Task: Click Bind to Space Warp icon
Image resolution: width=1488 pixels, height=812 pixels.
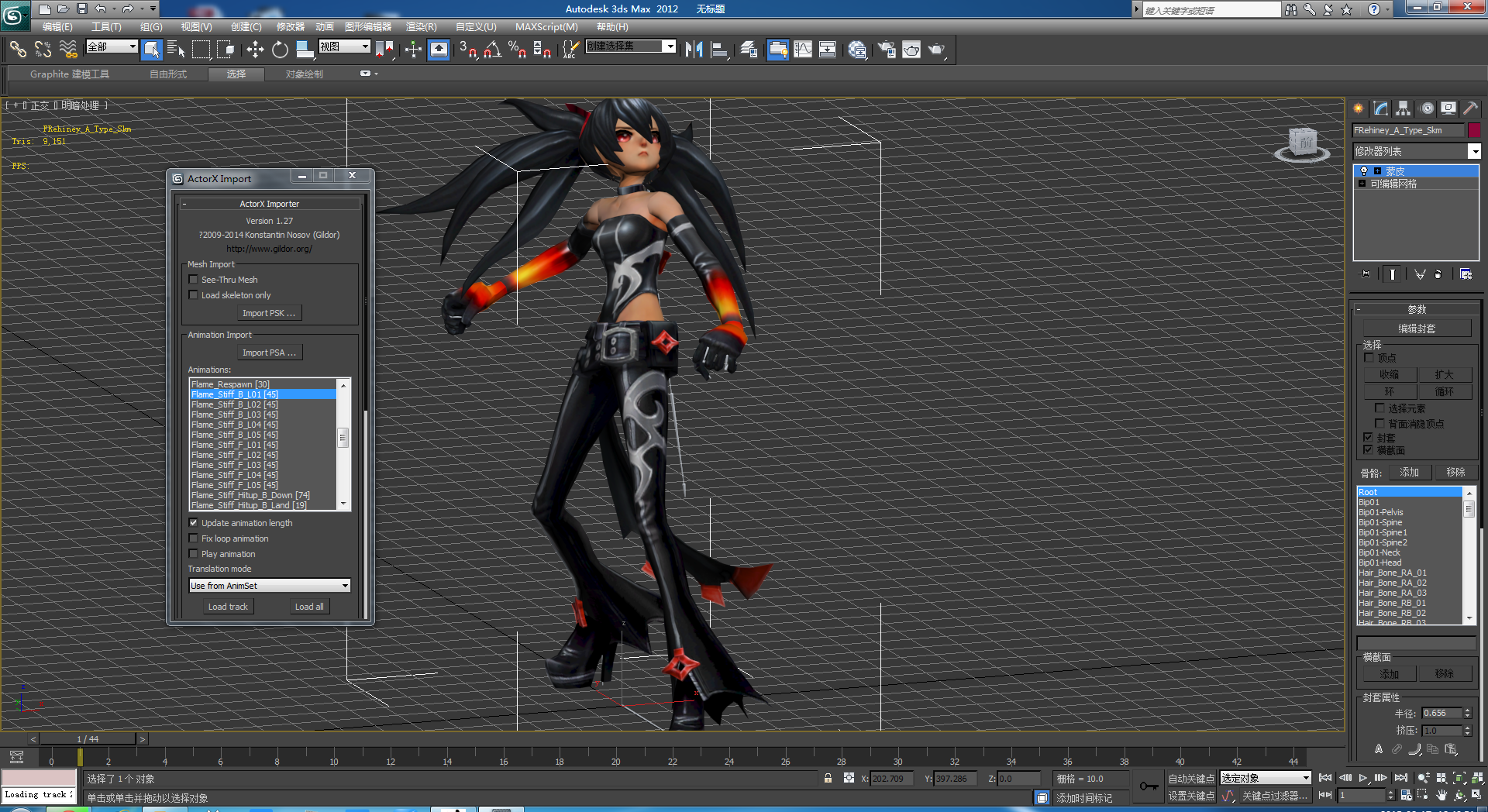Action: click(x=68, y=50)
